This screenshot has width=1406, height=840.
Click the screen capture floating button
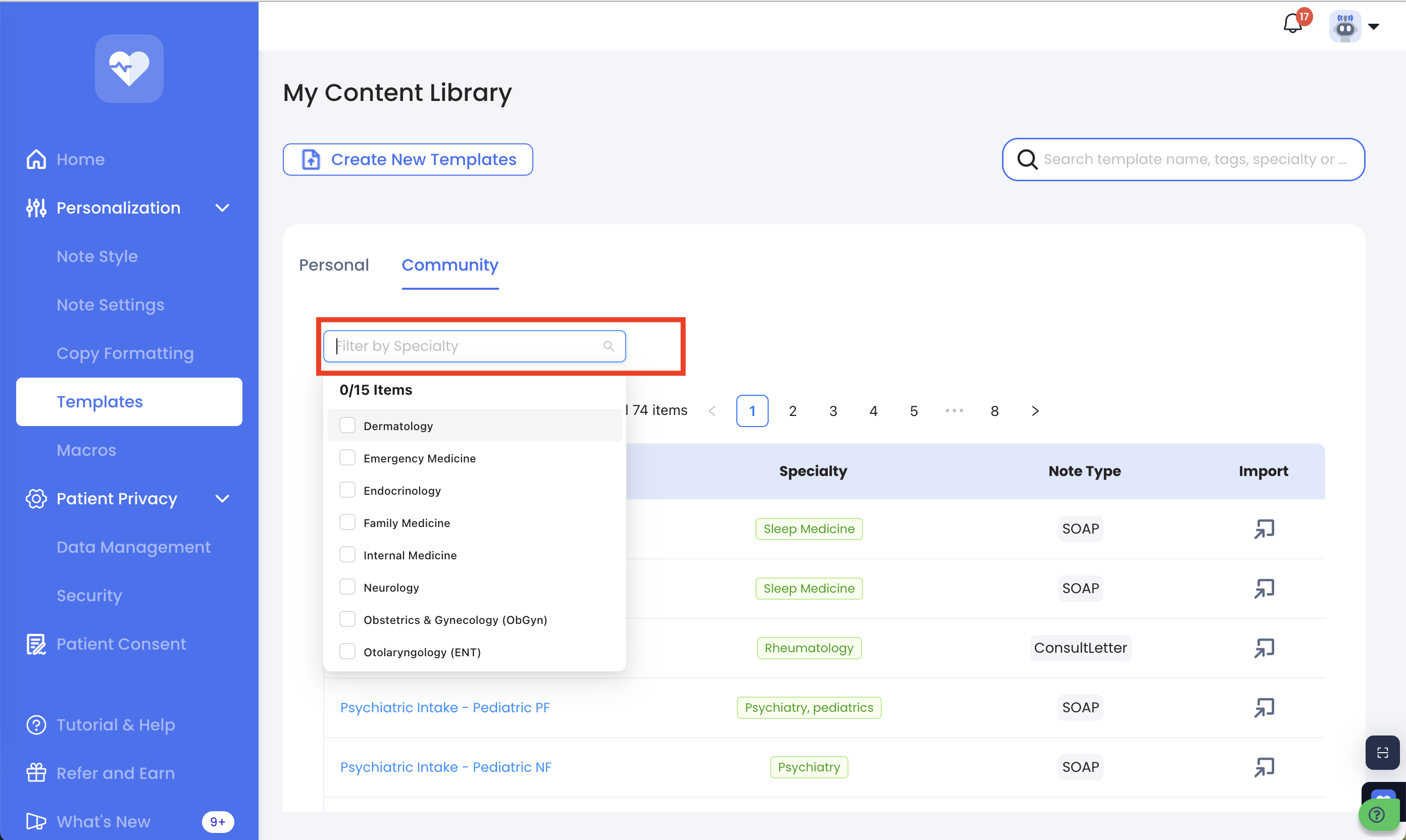click(1382, 752)
